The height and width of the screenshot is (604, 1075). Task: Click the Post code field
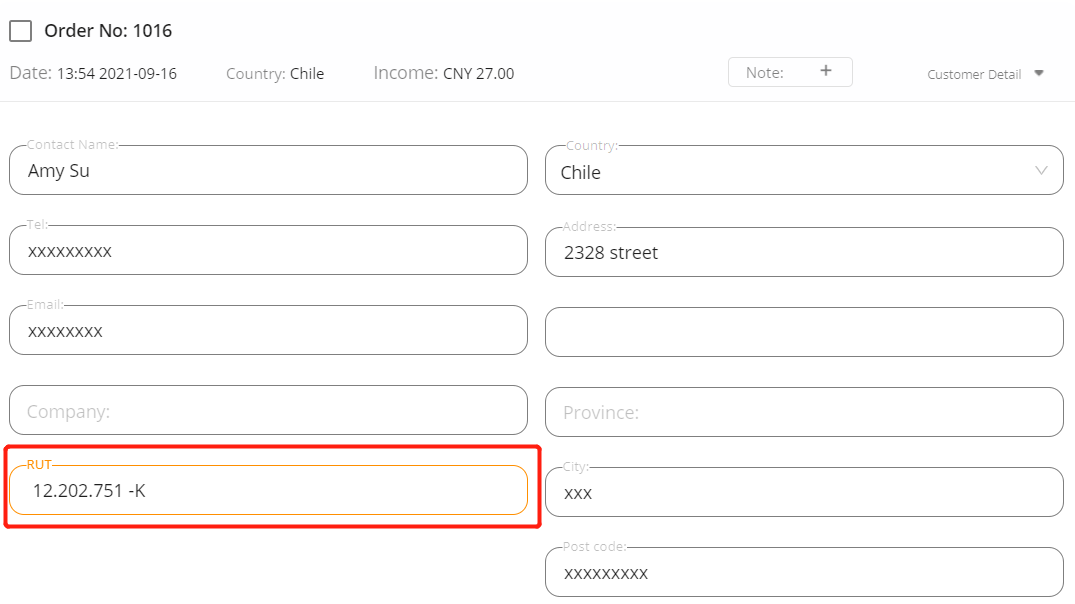[804, 572]
